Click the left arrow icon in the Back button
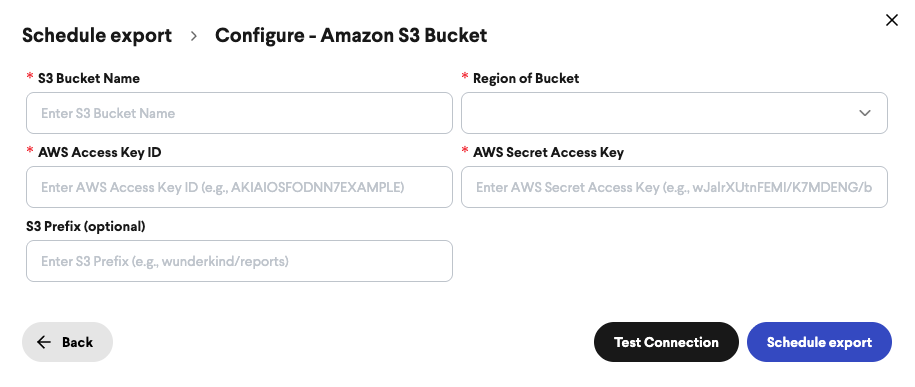This screenshot has width=915, height=387. pyautogui.click(x=44, y=342)
